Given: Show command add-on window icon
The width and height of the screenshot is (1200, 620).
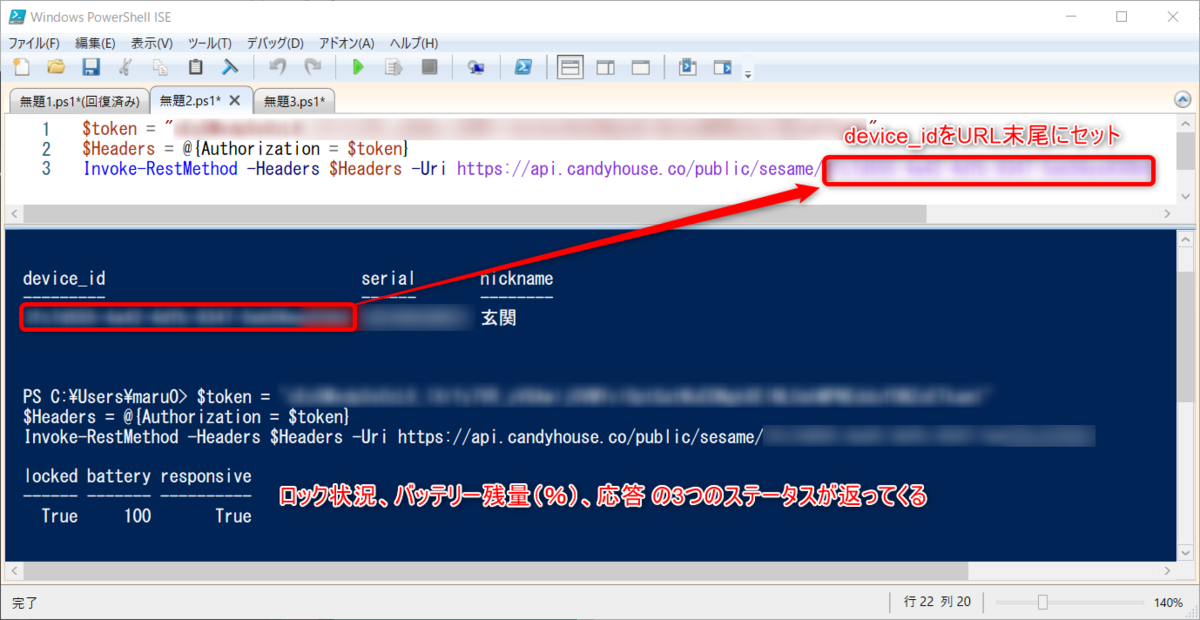Looking at the screenshot, I should coord(687,68).
